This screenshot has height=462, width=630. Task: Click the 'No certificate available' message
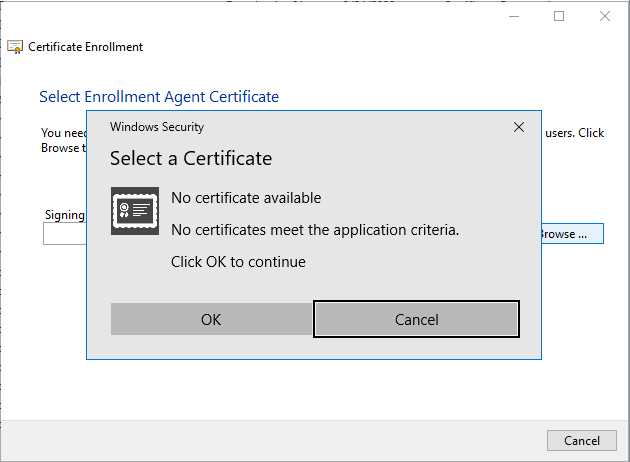click(246, 198)
